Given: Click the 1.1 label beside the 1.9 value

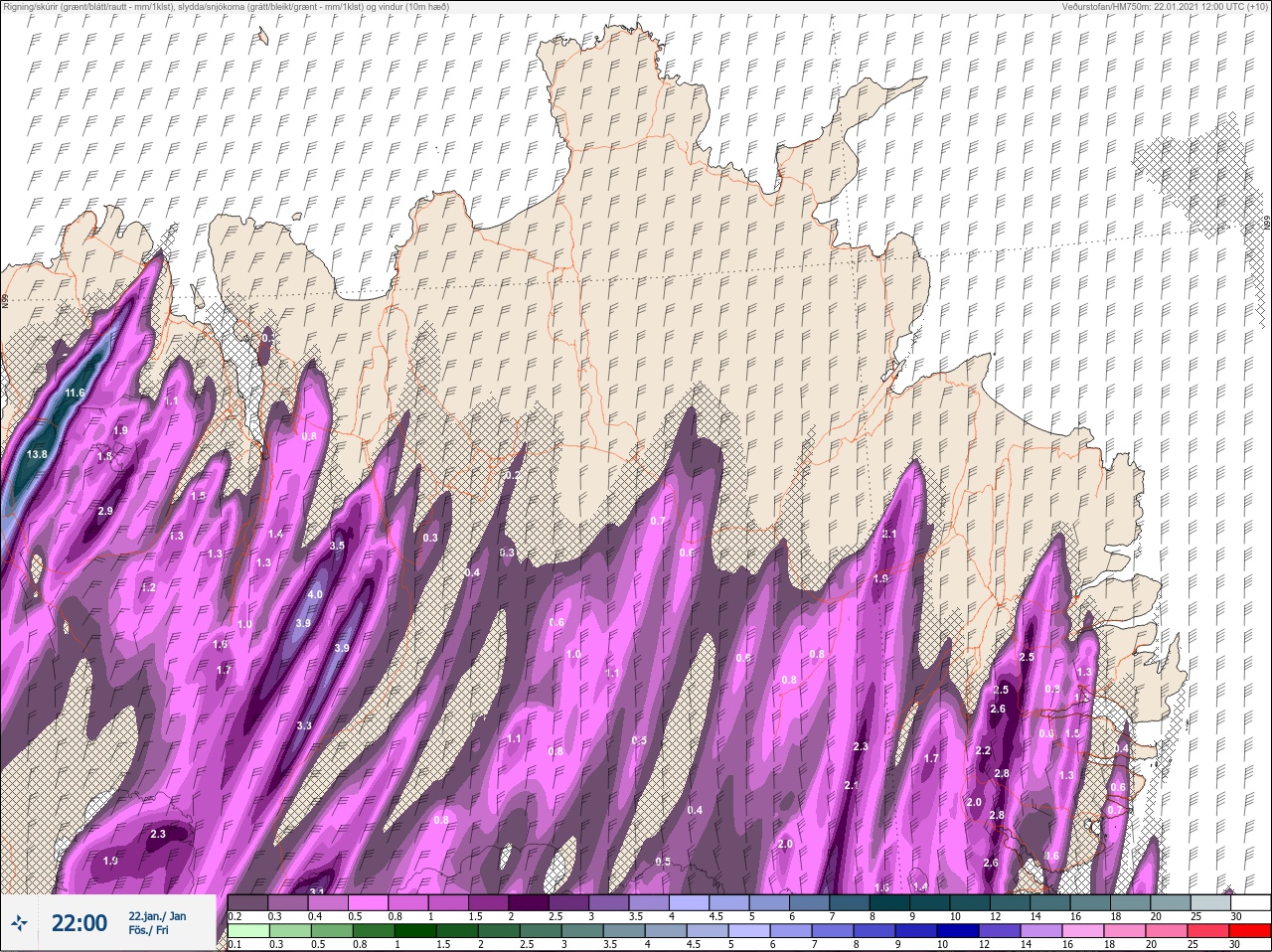Looking at the screenshot, I should point(171,401).
